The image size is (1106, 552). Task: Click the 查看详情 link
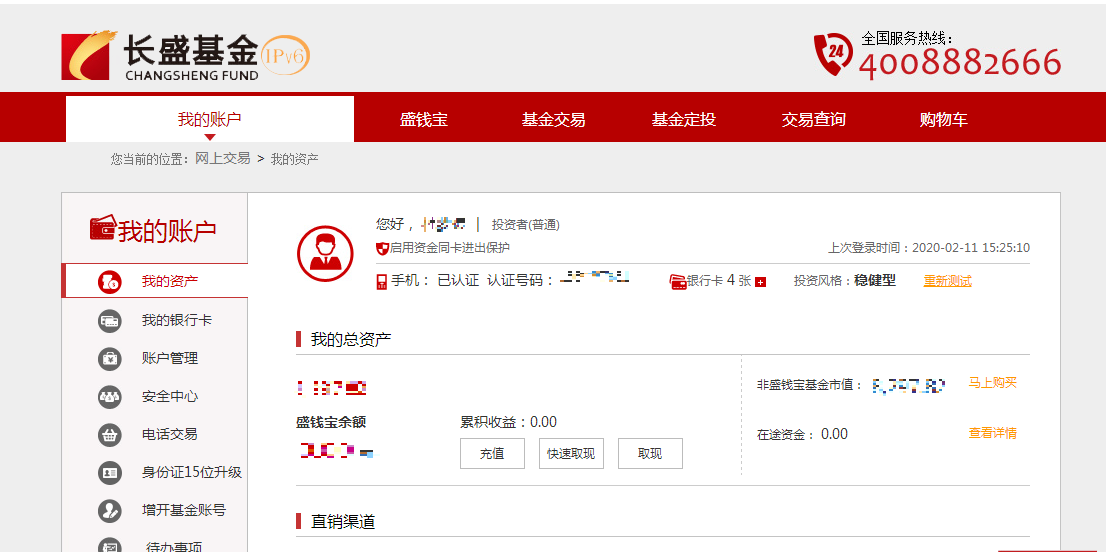click(992, 433)
